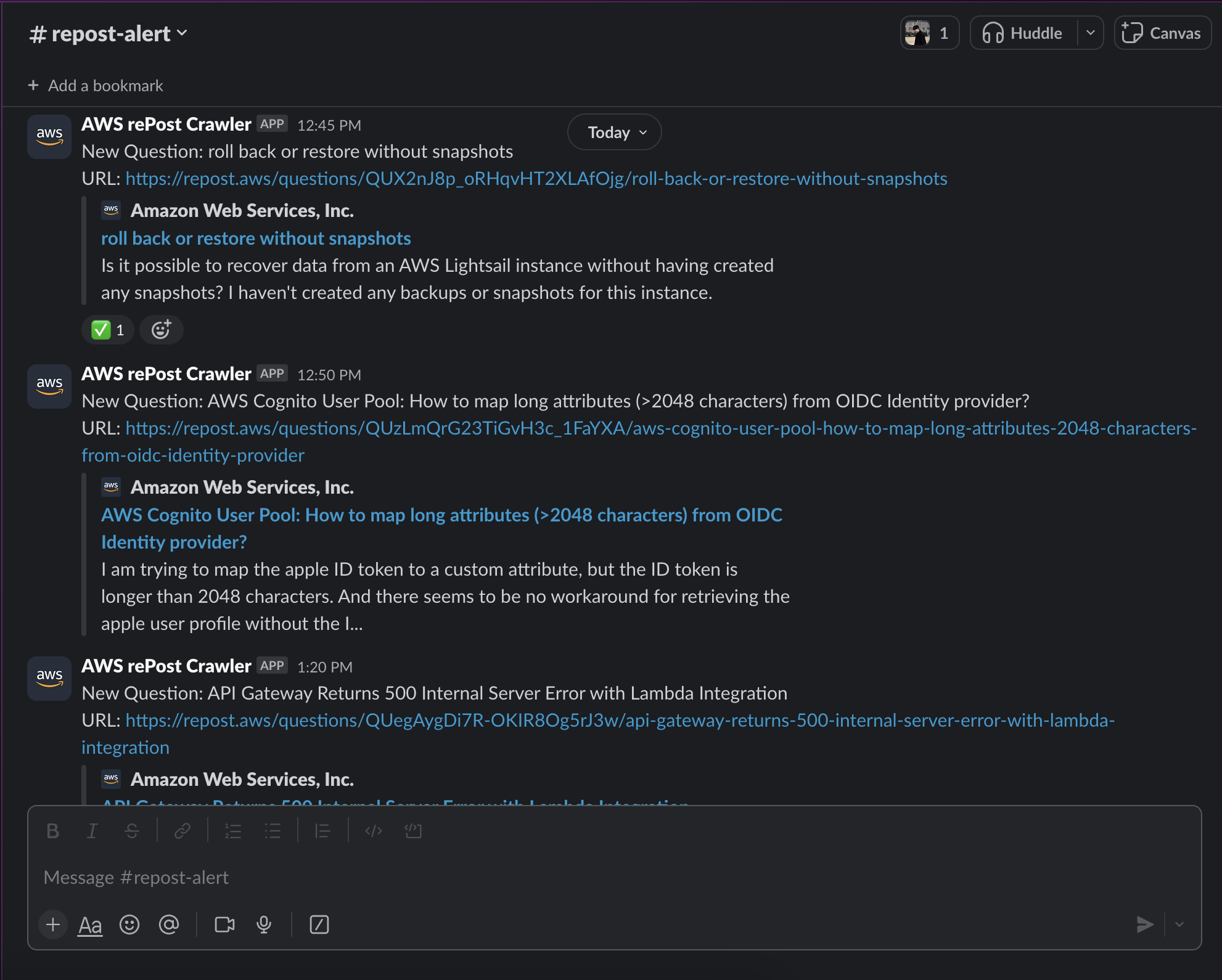Open the Today date jump dropdown
The height and width of the screenshot is (980, 1222).
click(x=614, y=133)
